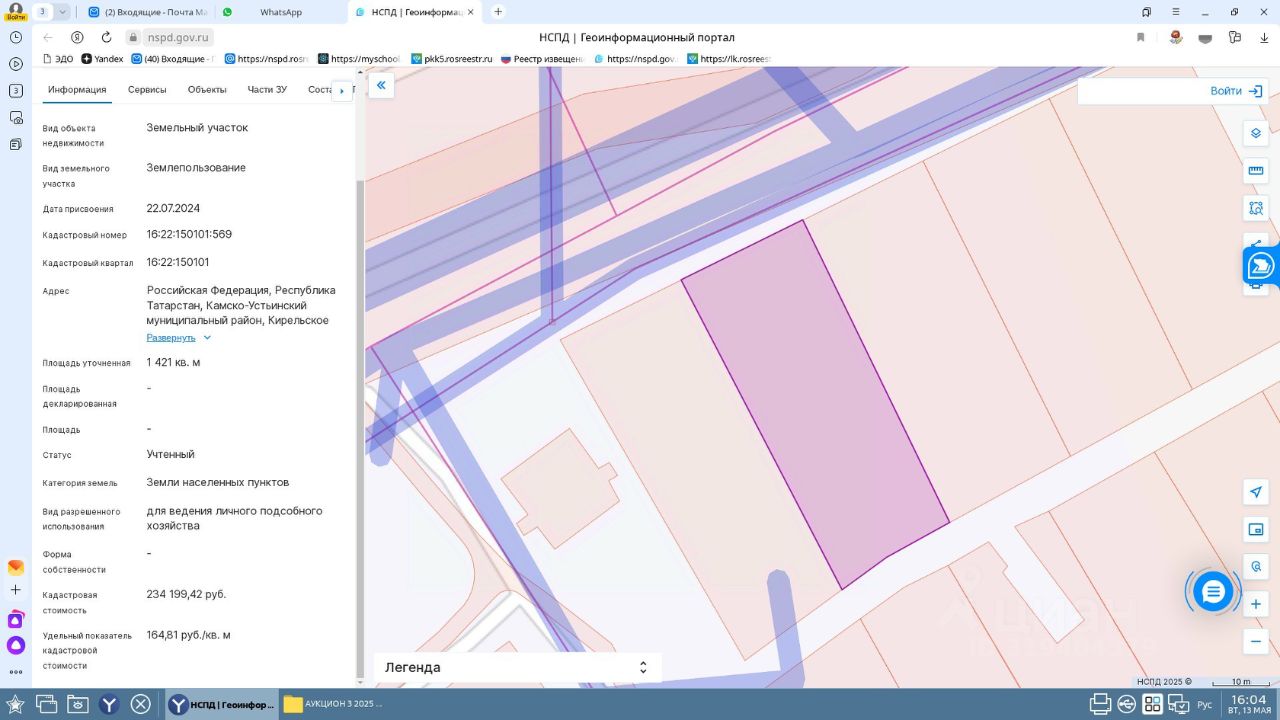Click the taskbar circled X icon
Screen dimensions: 1280x720
click(141, 704)
